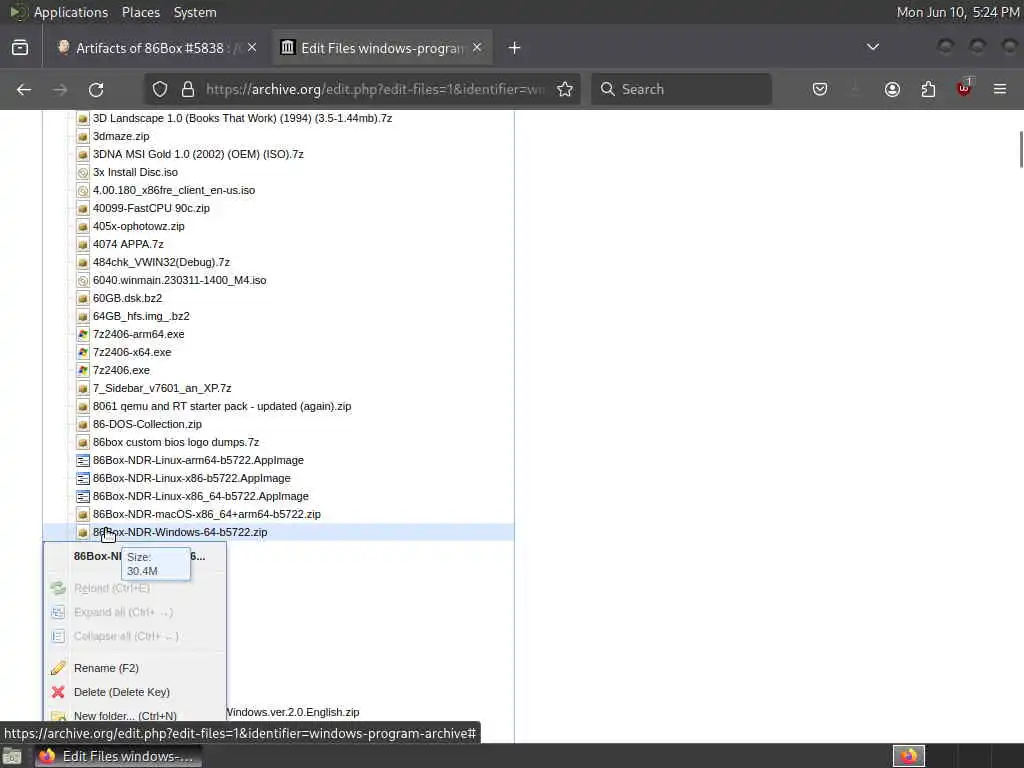1024x768 pixels.
Task: Select 4.00.180_x86fre_client_en-us.iso
Action: click(x=174, y=190)
